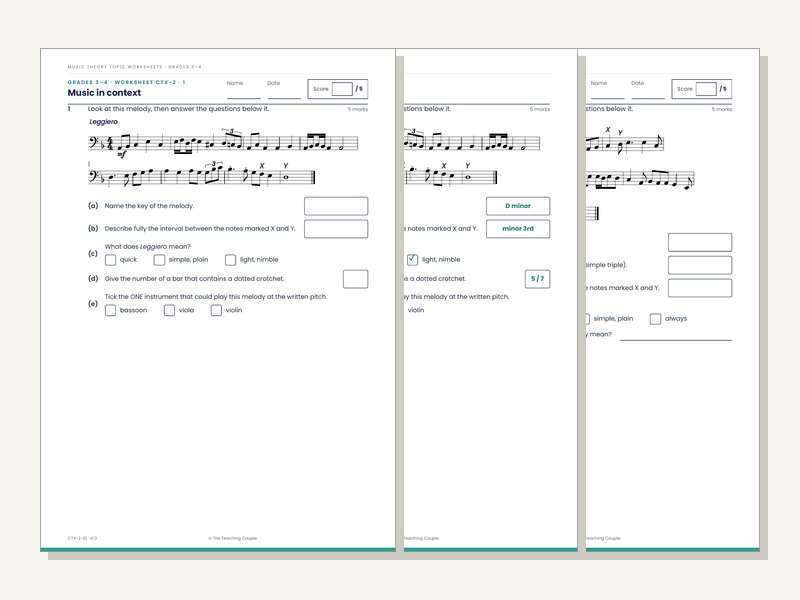Click the 'MUSIC THEORY TOPIC WORKSHEETS' header line

click(135, 67)
